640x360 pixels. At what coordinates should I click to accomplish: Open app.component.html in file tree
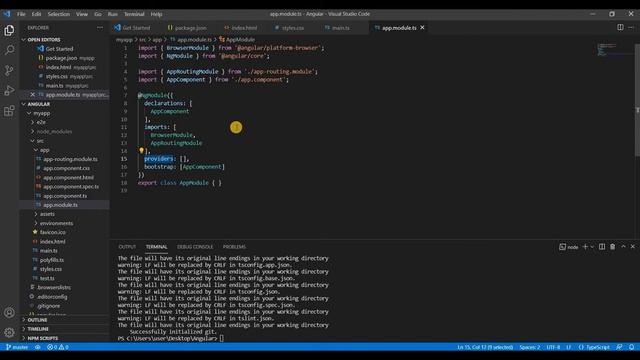tap(68, 178)
